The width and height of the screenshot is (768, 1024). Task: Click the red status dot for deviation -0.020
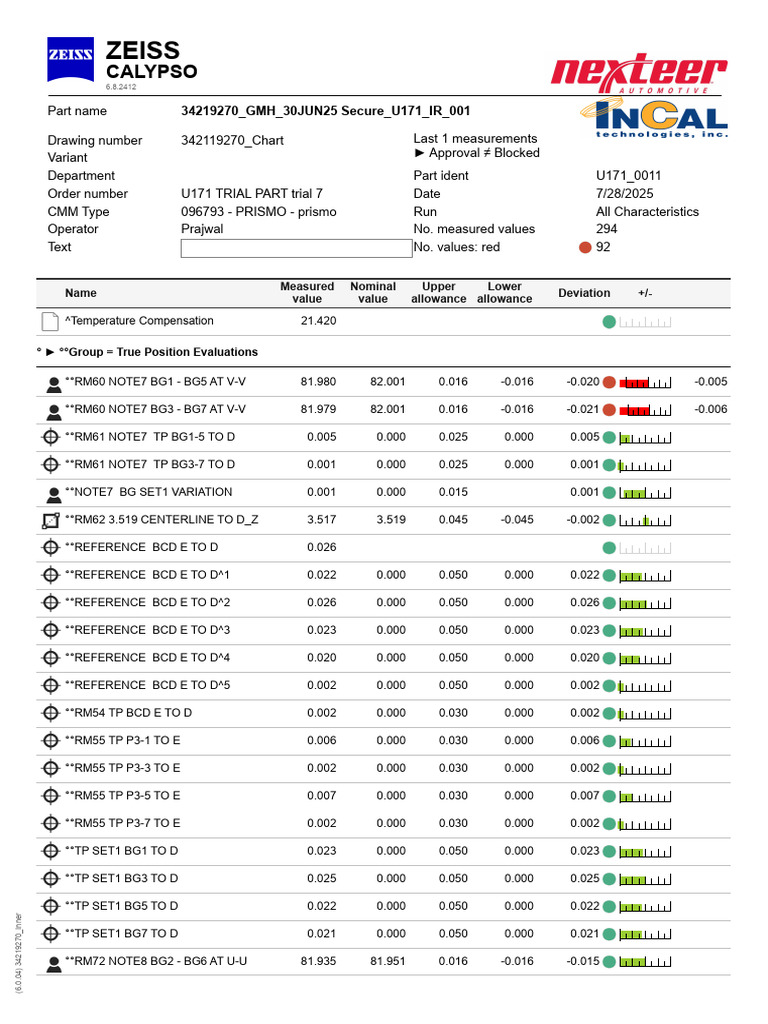[x=609, y=383]
